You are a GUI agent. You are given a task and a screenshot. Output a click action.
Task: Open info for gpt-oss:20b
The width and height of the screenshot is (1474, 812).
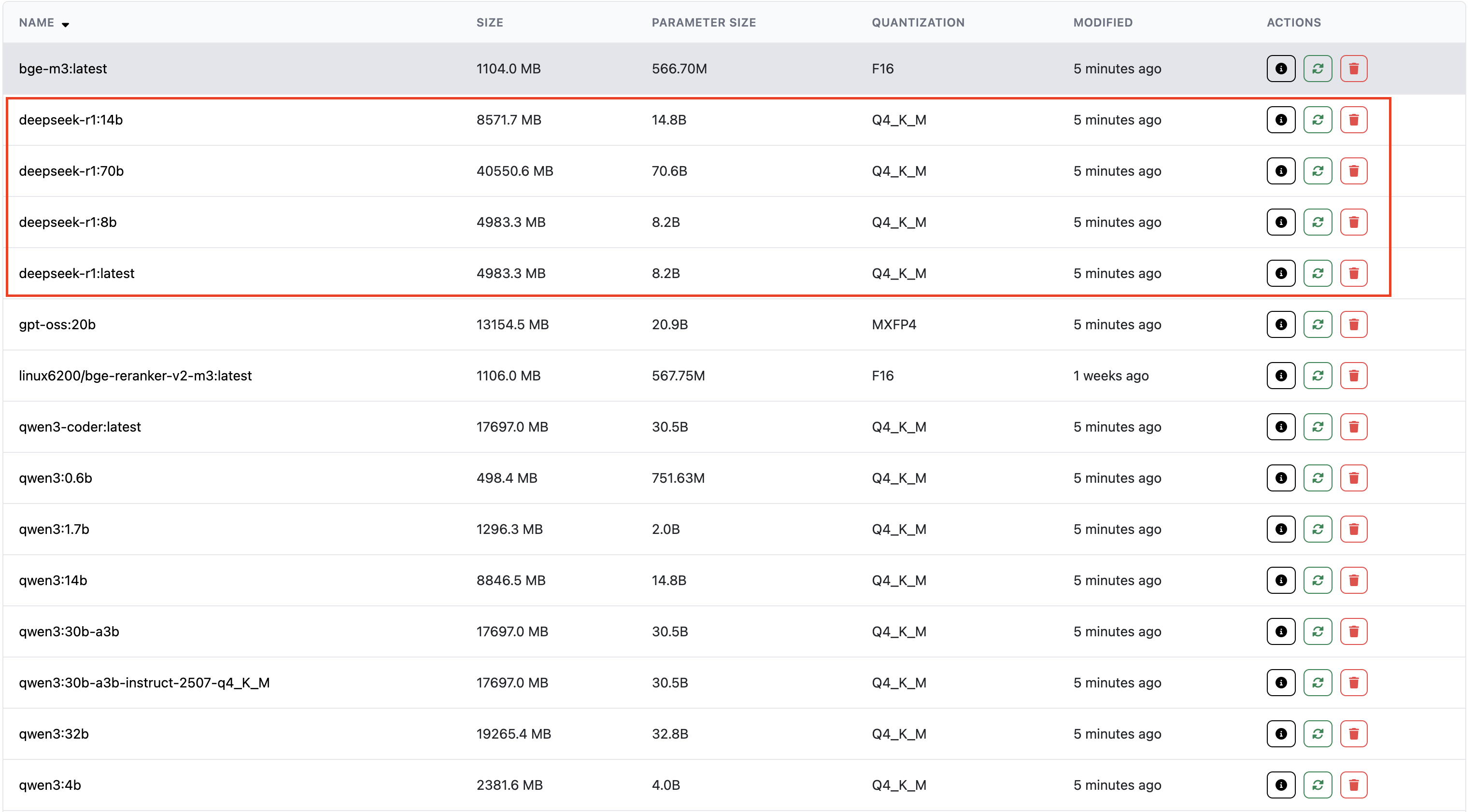pos(1281,325)
